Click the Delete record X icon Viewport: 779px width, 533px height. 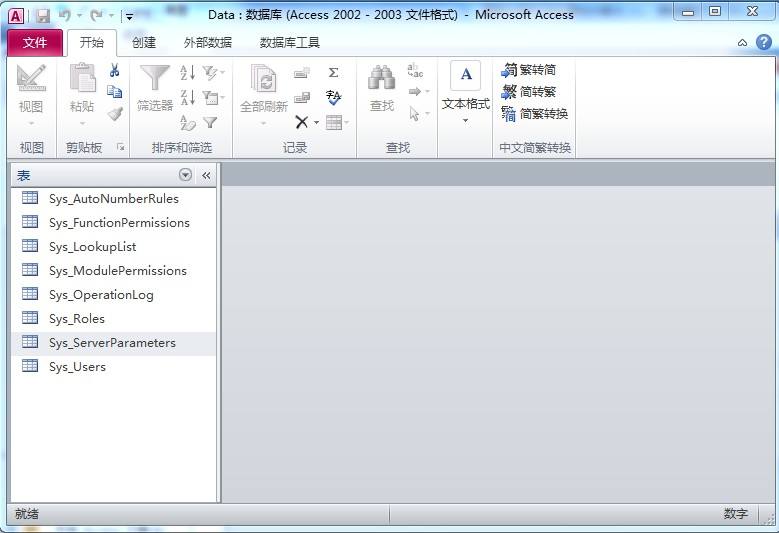301,122
